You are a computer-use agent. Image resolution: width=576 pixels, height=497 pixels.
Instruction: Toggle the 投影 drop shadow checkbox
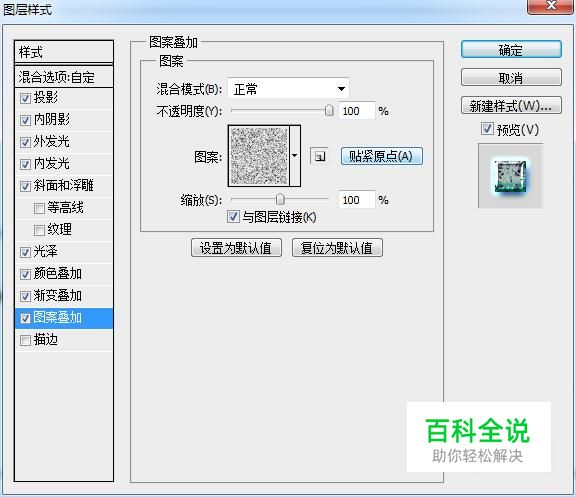tap(25, 98)
